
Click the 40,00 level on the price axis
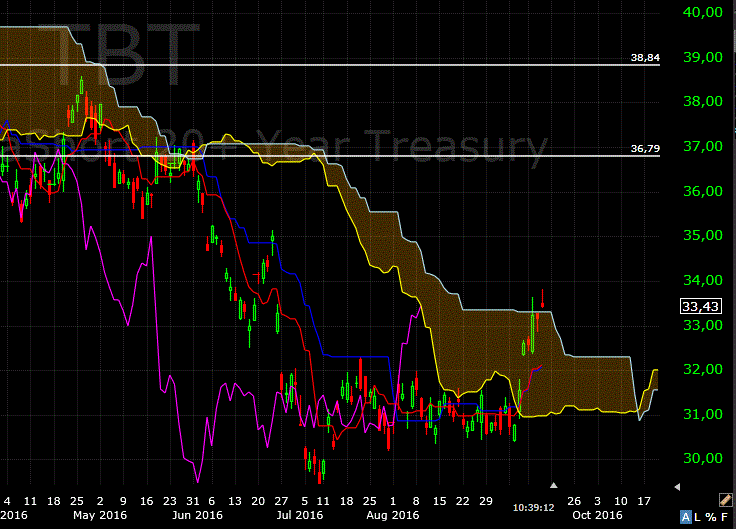pos(701,13)
